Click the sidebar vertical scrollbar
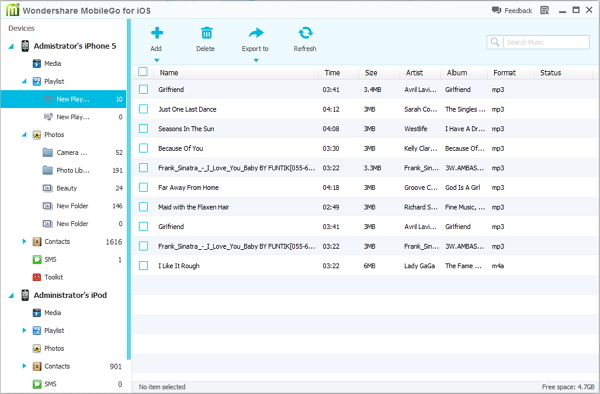This screenshot has height=394, width=600. (129, 189)
